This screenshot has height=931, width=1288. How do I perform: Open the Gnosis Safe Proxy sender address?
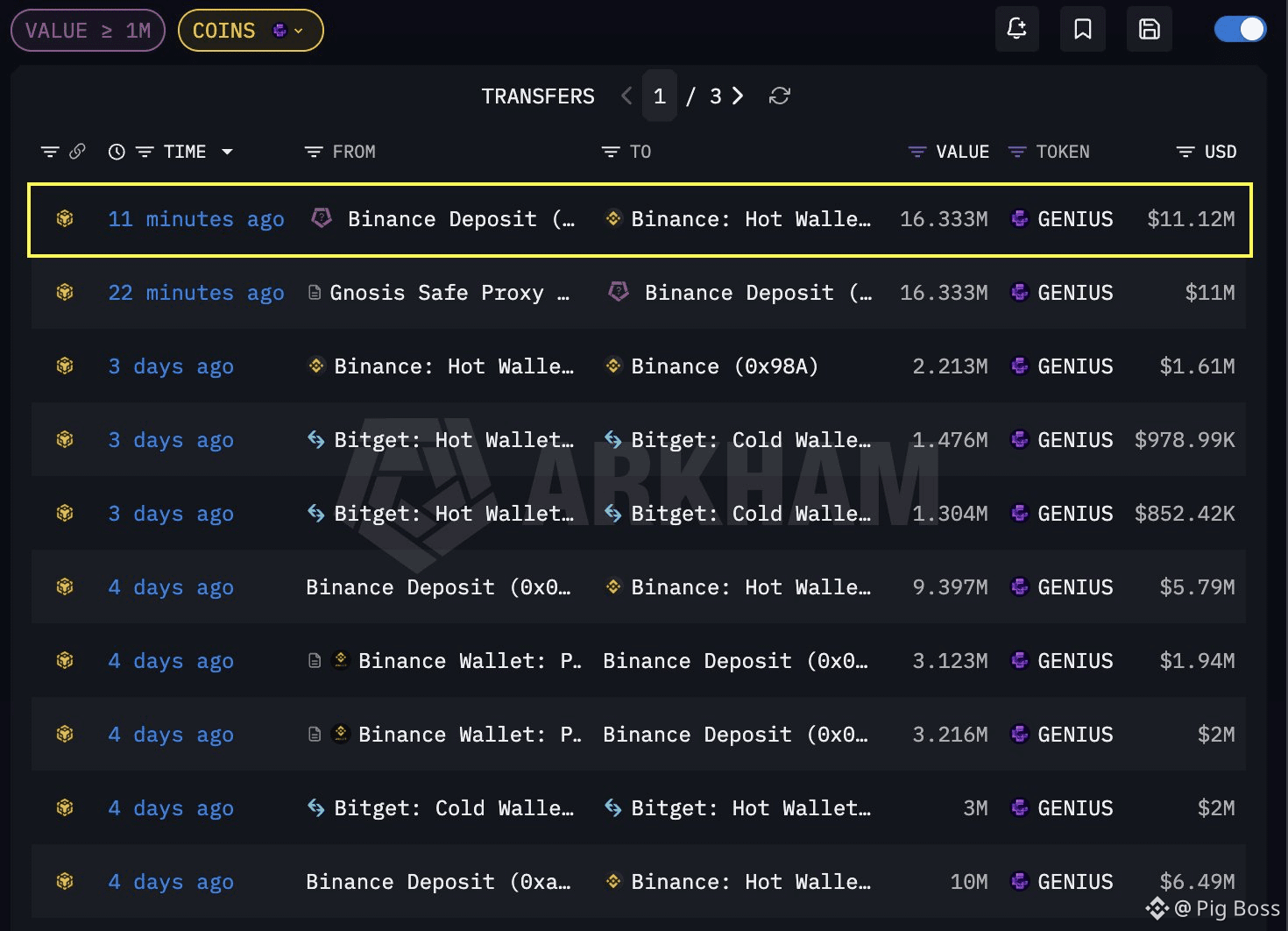[x=449, y=293]
